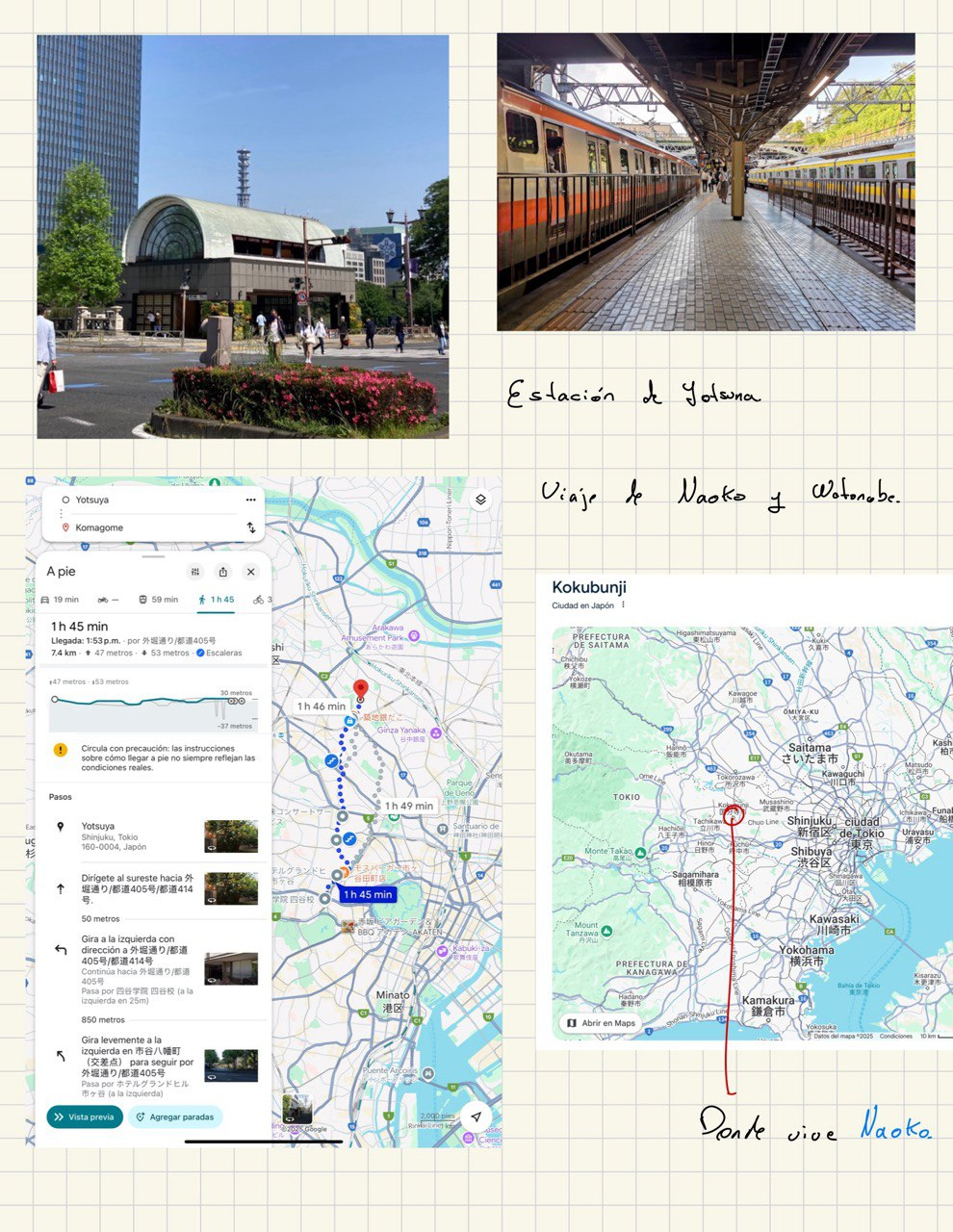Tap the Pasos section heading
The height and width of the screenshot is (1232, 953).
click(61, 797)
